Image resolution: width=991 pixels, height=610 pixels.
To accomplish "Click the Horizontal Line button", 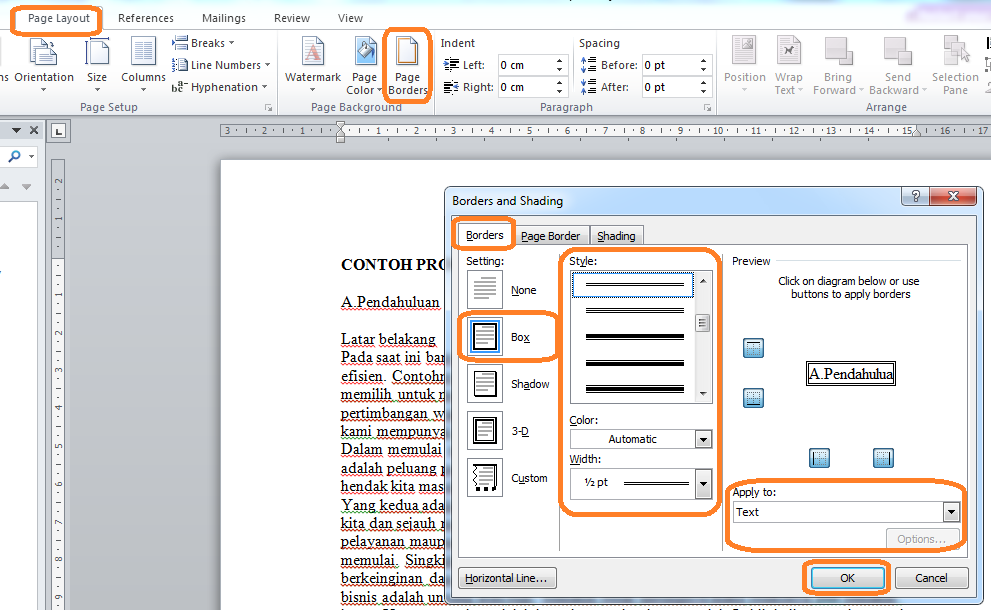I will point(507,578).
